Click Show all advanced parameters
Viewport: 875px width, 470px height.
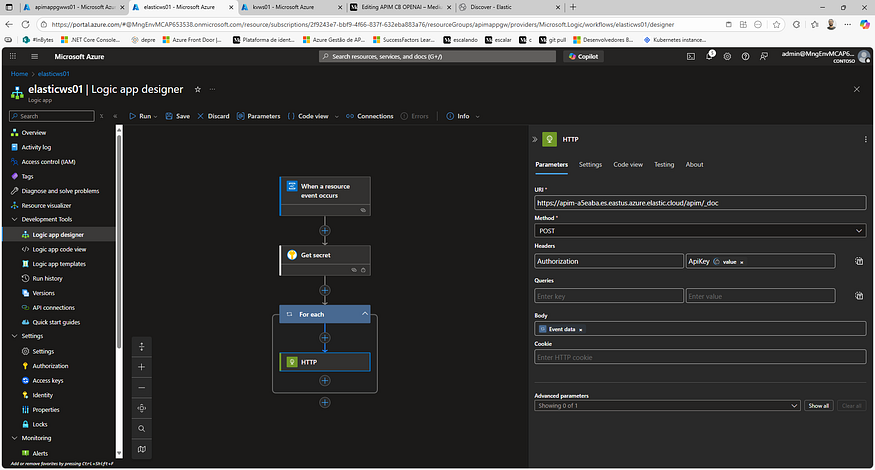(819, 406)
